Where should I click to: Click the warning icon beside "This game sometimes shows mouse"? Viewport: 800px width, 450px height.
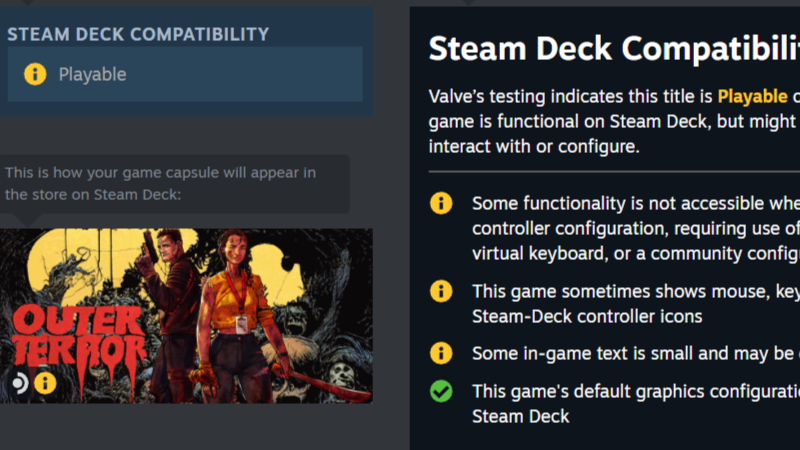point(441,291)
